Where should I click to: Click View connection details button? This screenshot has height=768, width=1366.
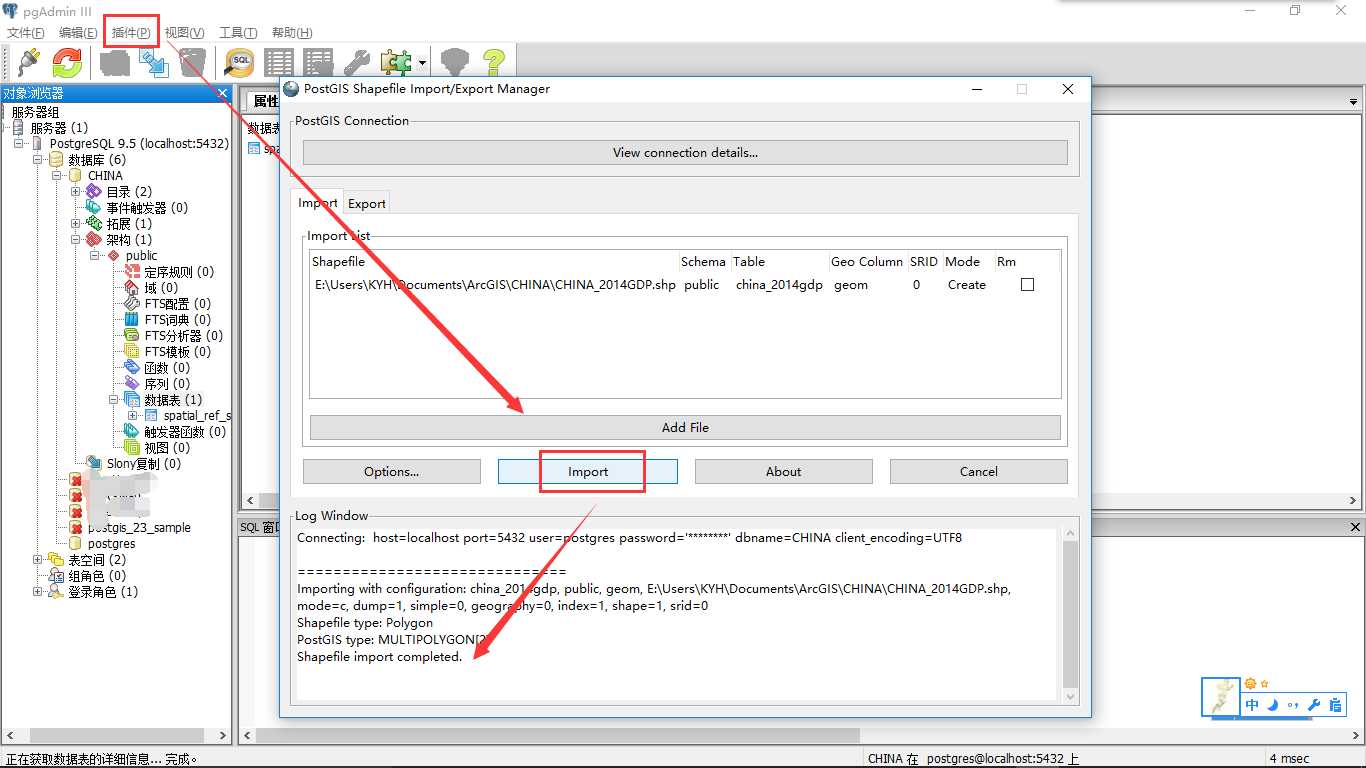pyautogui.click(x=685, y=152)
